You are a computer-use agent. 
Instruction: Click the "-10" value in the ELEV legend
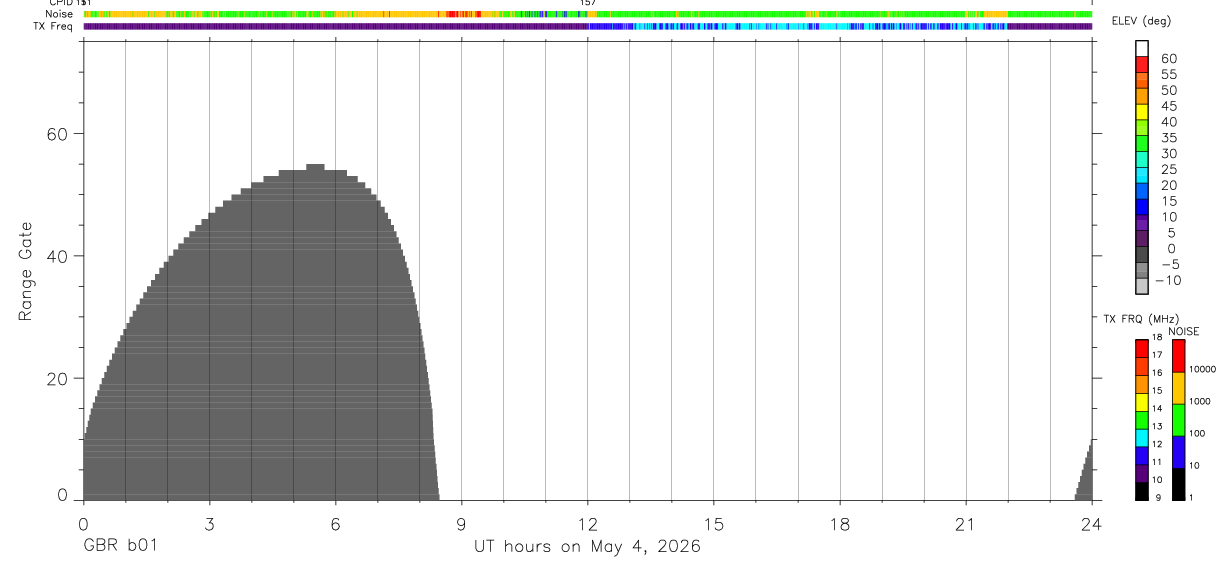pyautogui.click(x=1167, y=280)
